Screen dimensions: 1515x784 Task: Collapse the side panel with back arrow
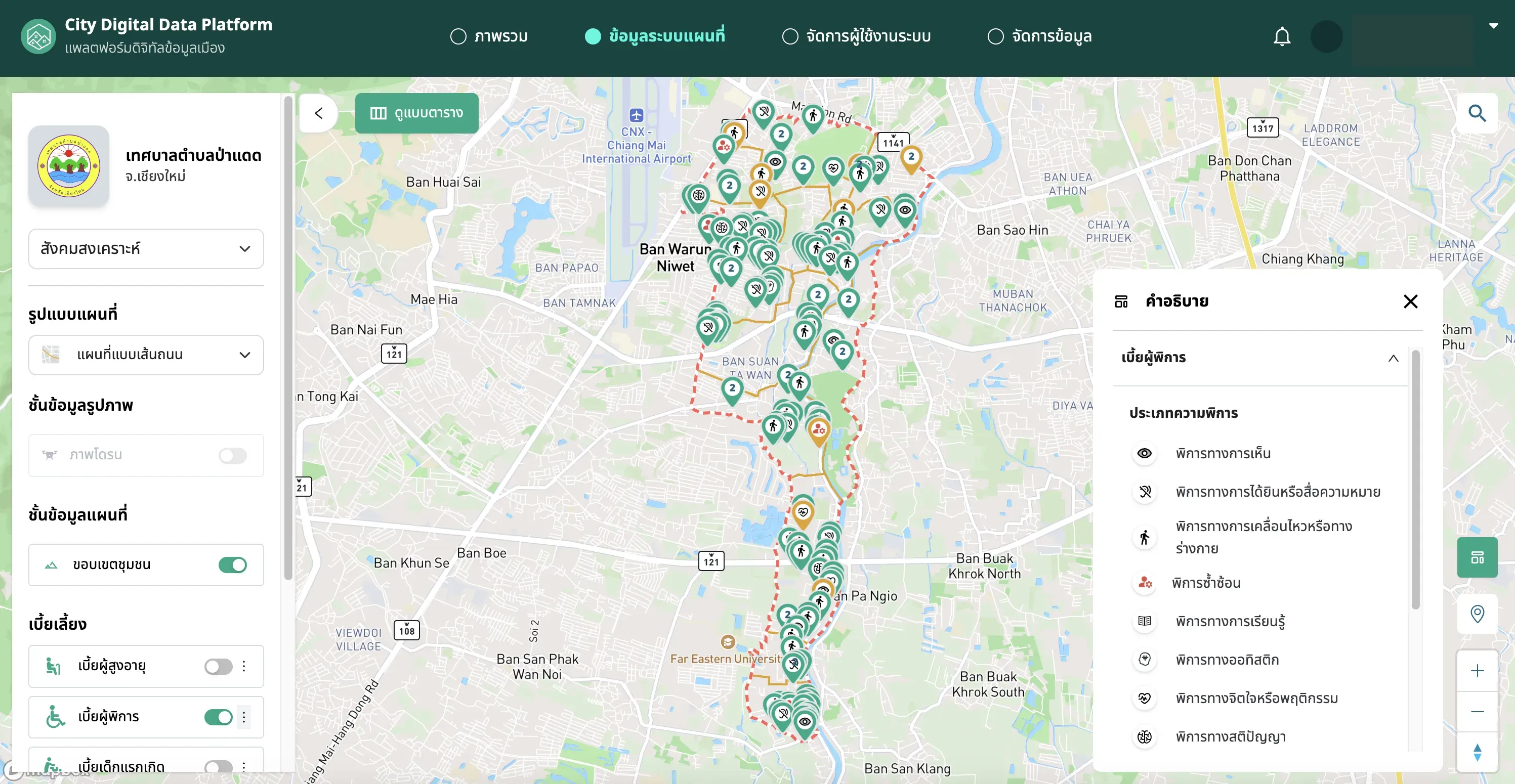tap(318, 113)
